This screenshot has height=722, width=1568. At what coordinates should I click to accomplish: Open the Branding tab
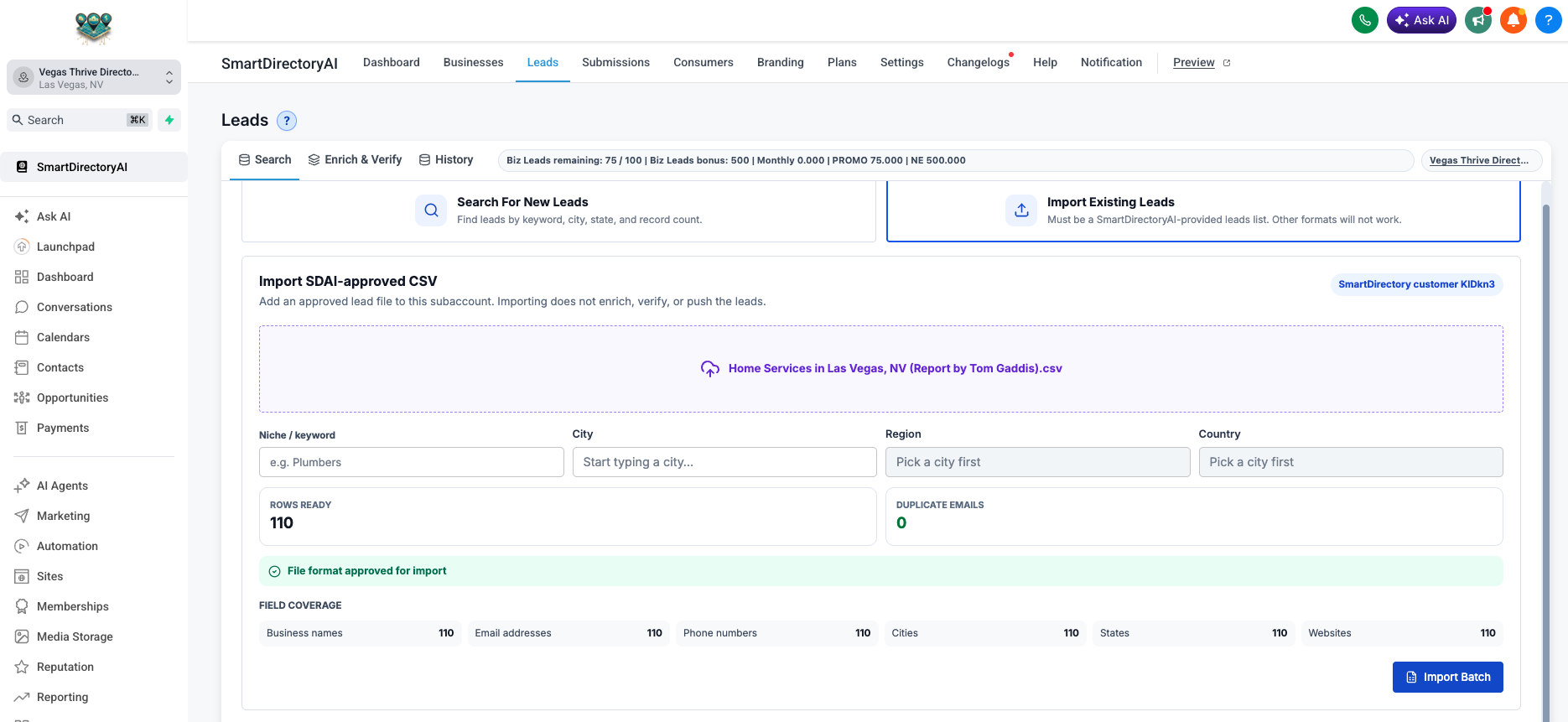[781, 62]
